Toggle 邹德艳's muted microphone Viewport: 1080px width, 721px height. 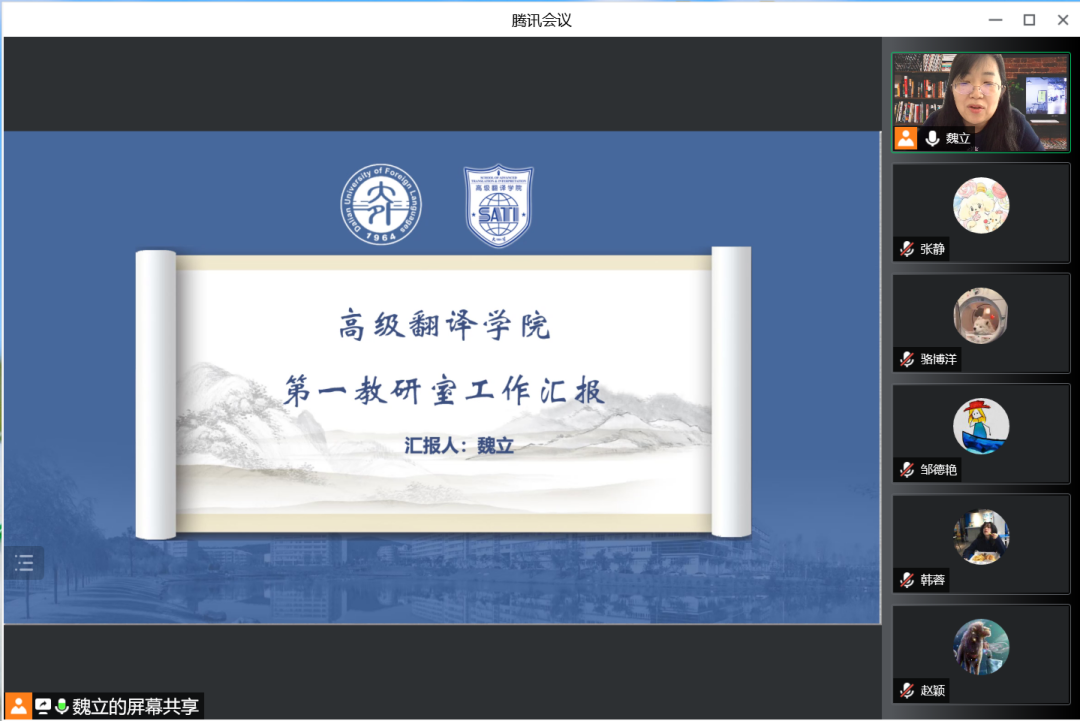pos(906,470)
